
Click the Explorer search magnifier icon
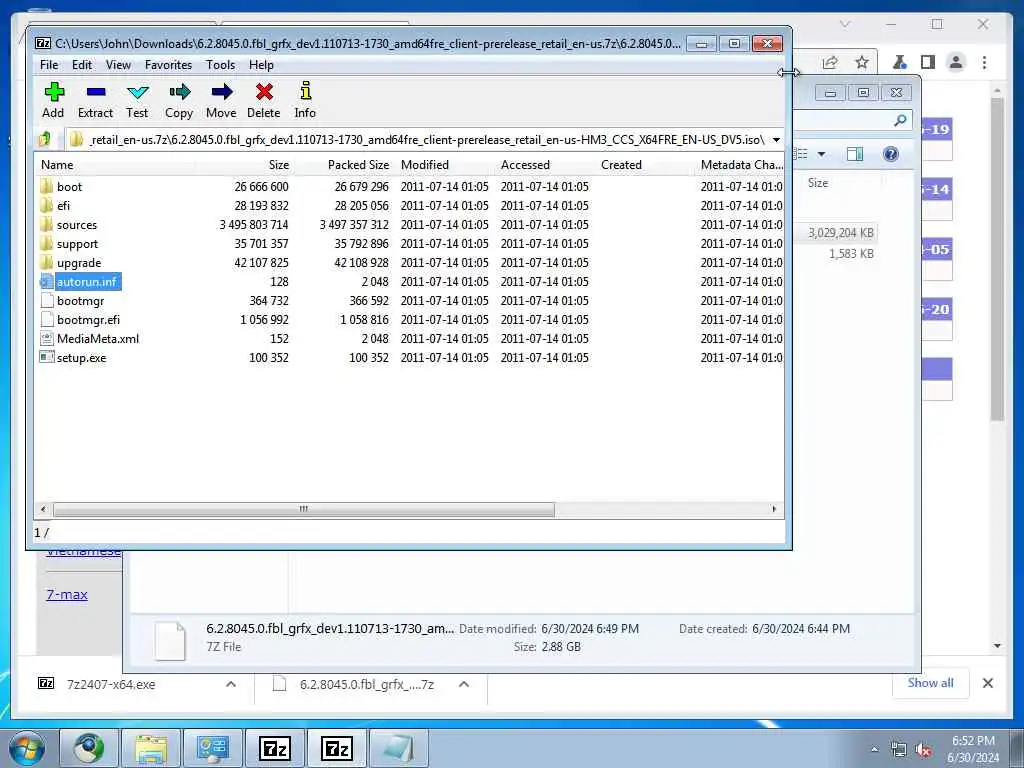pyautogui.click(x=900, y=120)
